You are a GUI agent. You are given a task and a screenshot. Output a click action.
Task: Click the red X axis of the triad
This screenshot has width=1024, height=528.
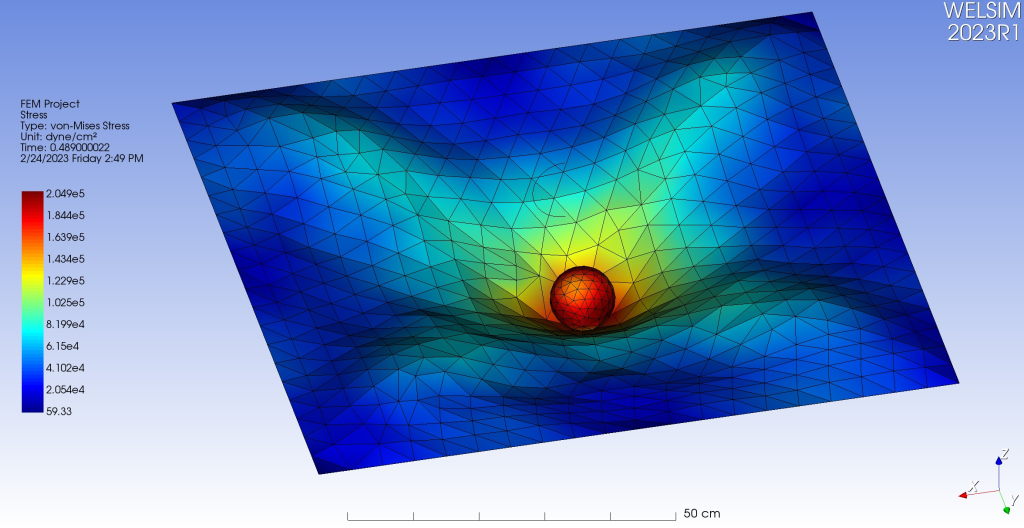pos(978,493)
